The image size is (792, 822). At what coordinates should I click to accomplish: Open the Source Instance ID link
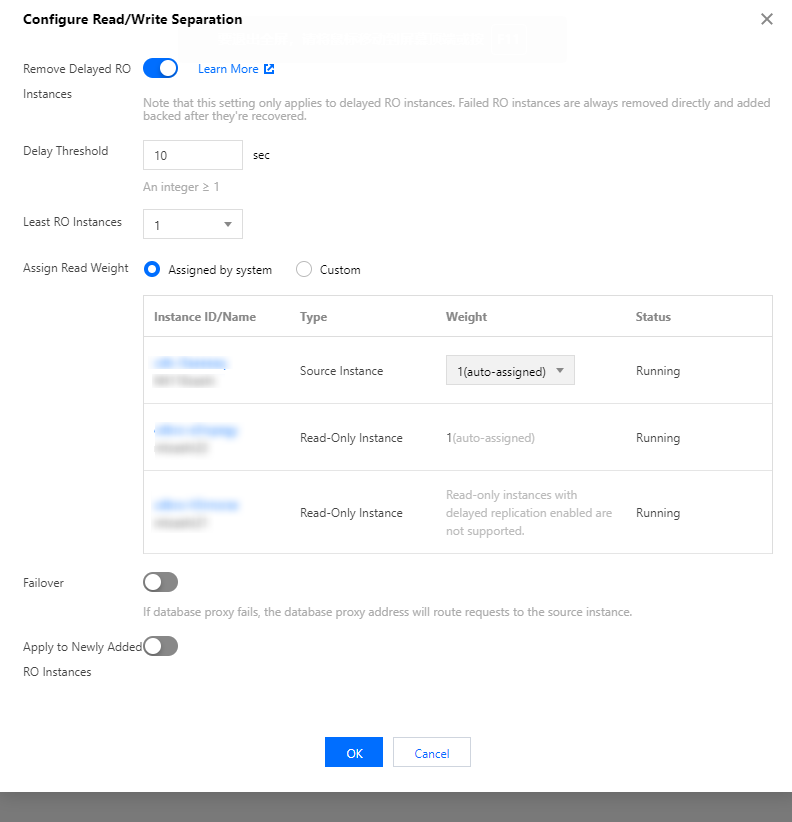click(191, 363)
